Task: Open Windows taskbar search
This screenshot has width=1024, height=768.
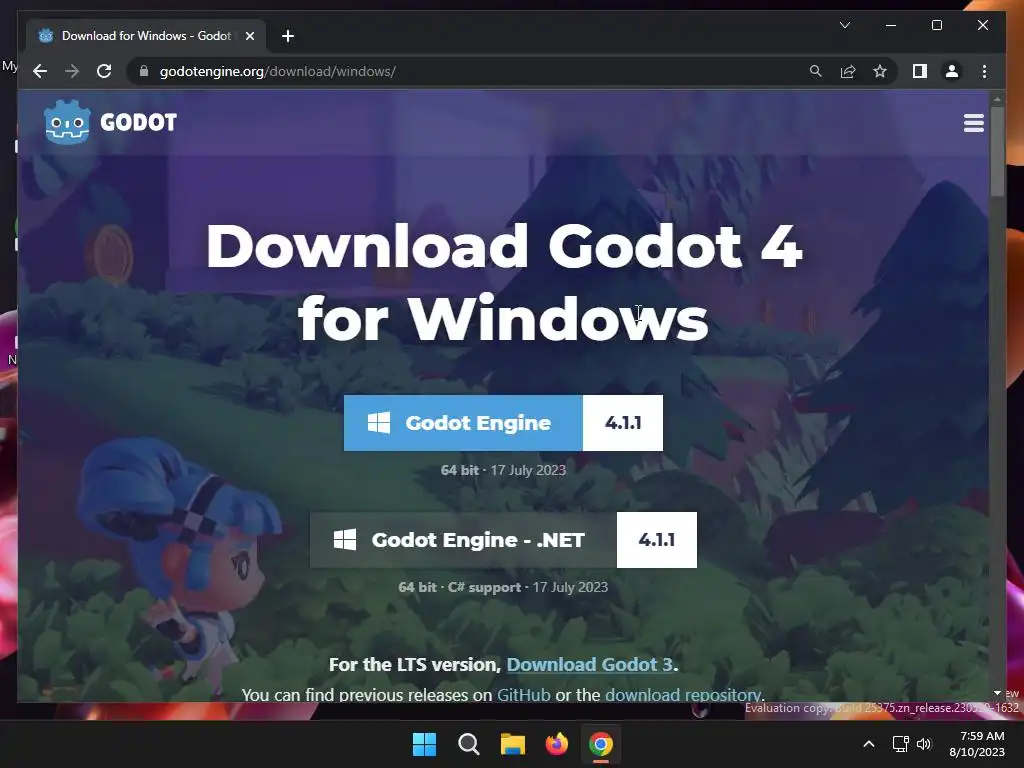Action: click(468, 744)
